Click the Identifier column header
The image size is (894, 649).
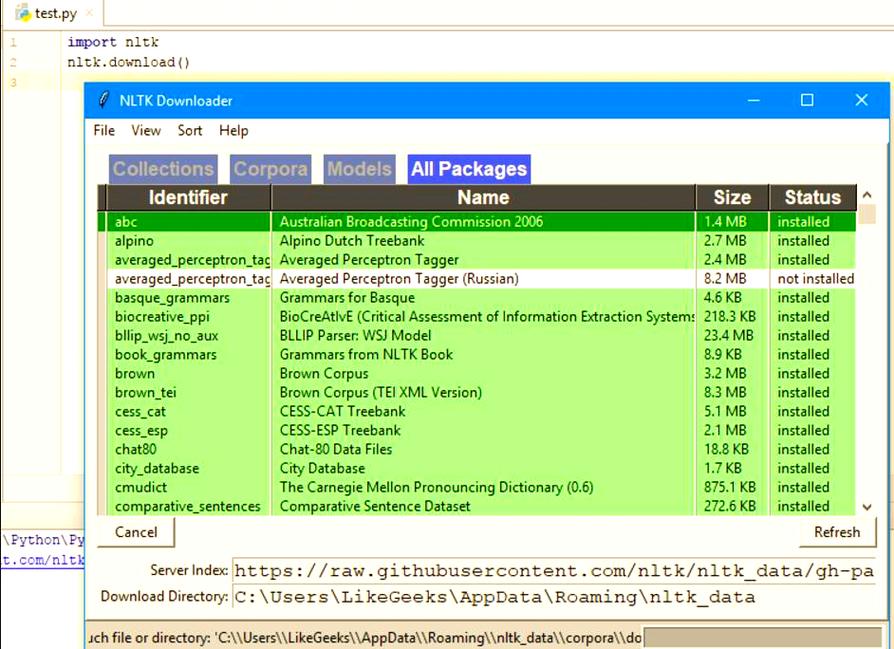point(188,197)
